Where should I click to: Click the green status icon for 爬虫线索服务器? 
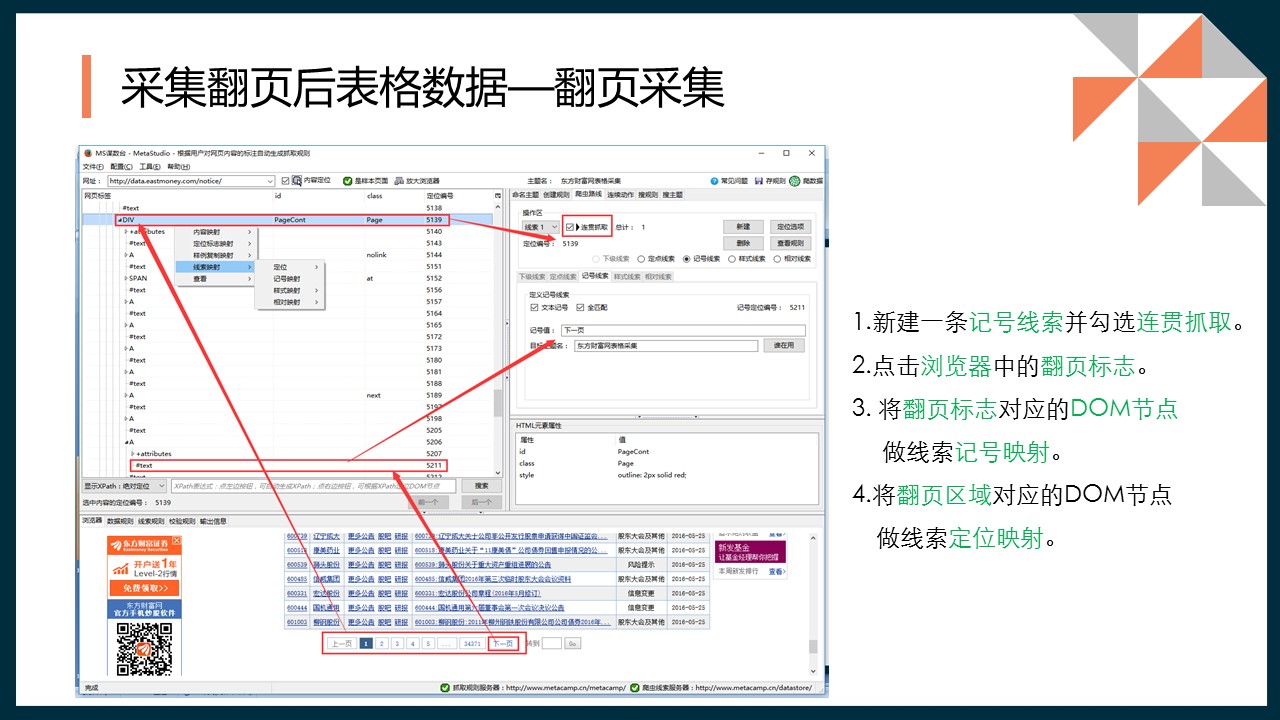tap(635, 687)
